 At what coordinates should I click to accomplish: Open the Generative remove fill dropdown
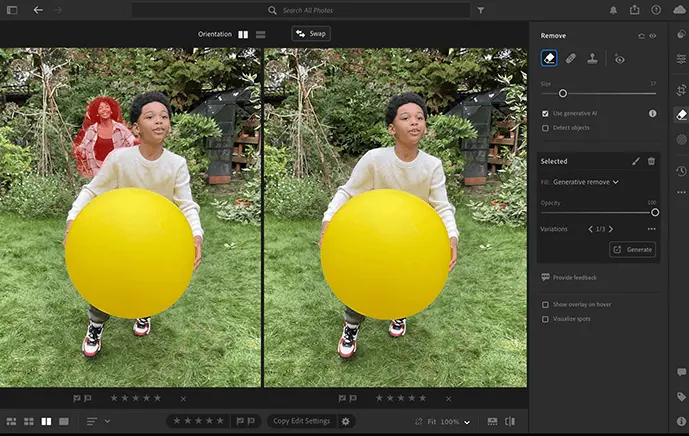coord(586,182)
